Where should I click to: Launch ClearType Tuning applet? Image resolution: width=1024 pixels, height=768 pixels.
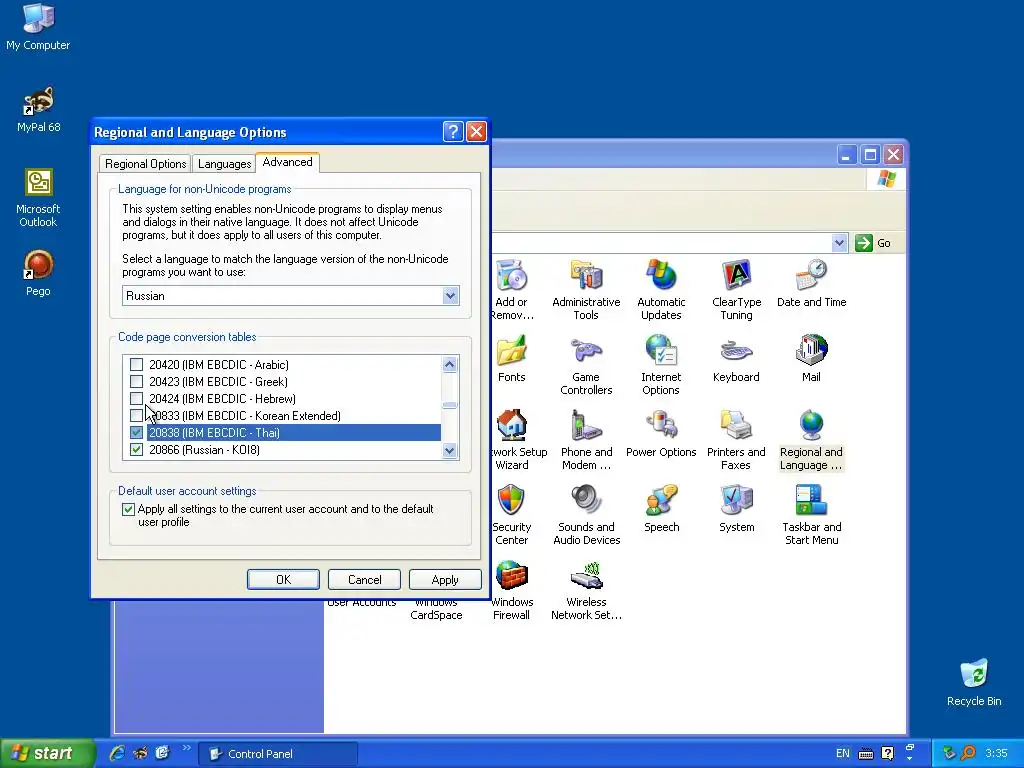pyautogui.click(x=736, y=290)
